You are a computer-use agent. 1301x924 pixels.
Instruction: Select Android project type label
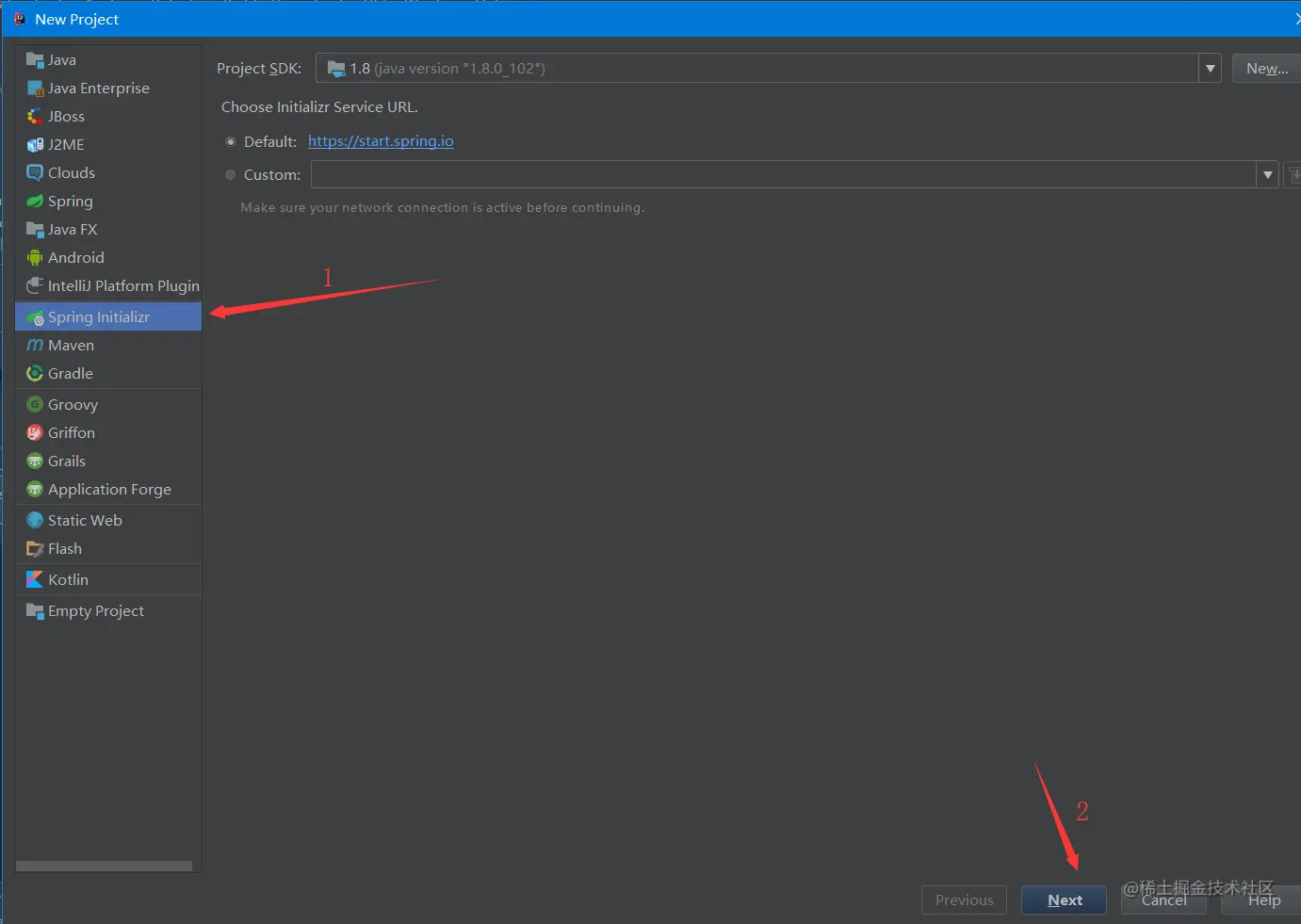pos(76,258)
